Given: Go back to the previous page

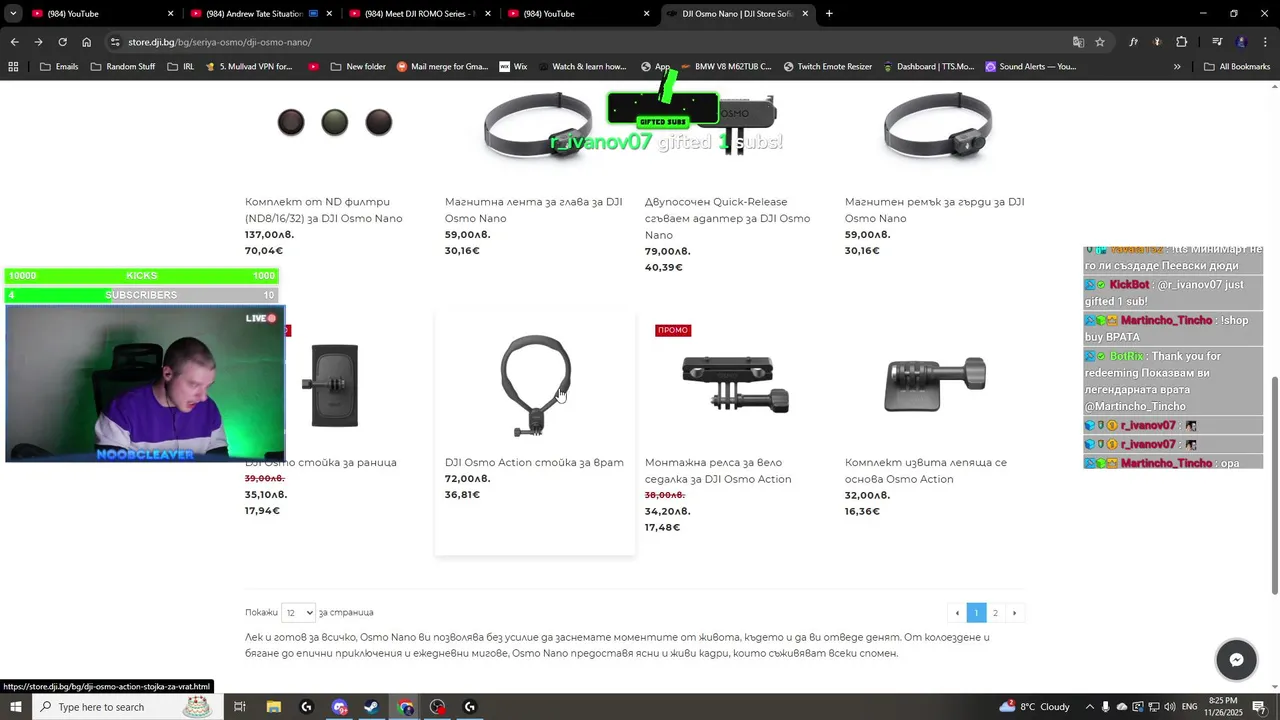Looking at the screenshot, I should click(x=14, y=42).
